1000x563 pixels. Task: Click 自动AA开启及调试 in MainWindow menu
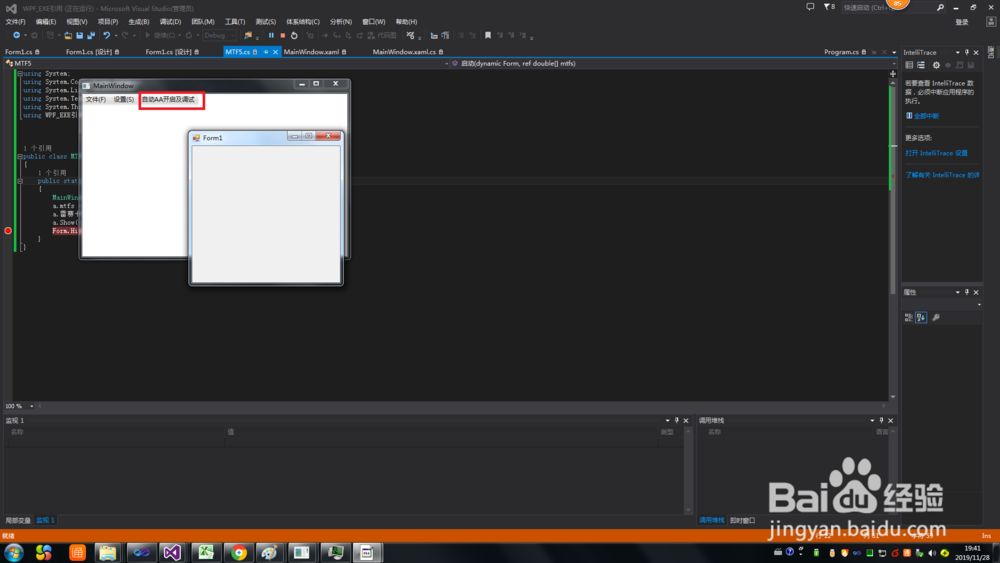pyautogui.click(x=168, y=99)
